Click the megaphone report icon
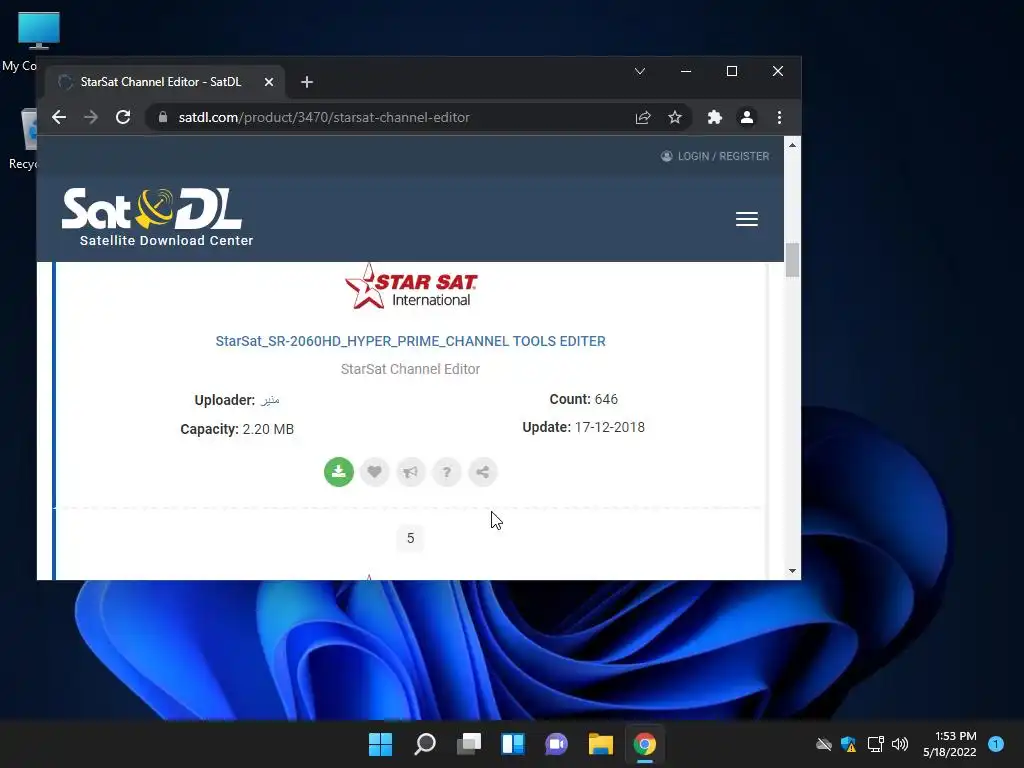Viewport: 1024px width, 768px height. pos(410,472)
